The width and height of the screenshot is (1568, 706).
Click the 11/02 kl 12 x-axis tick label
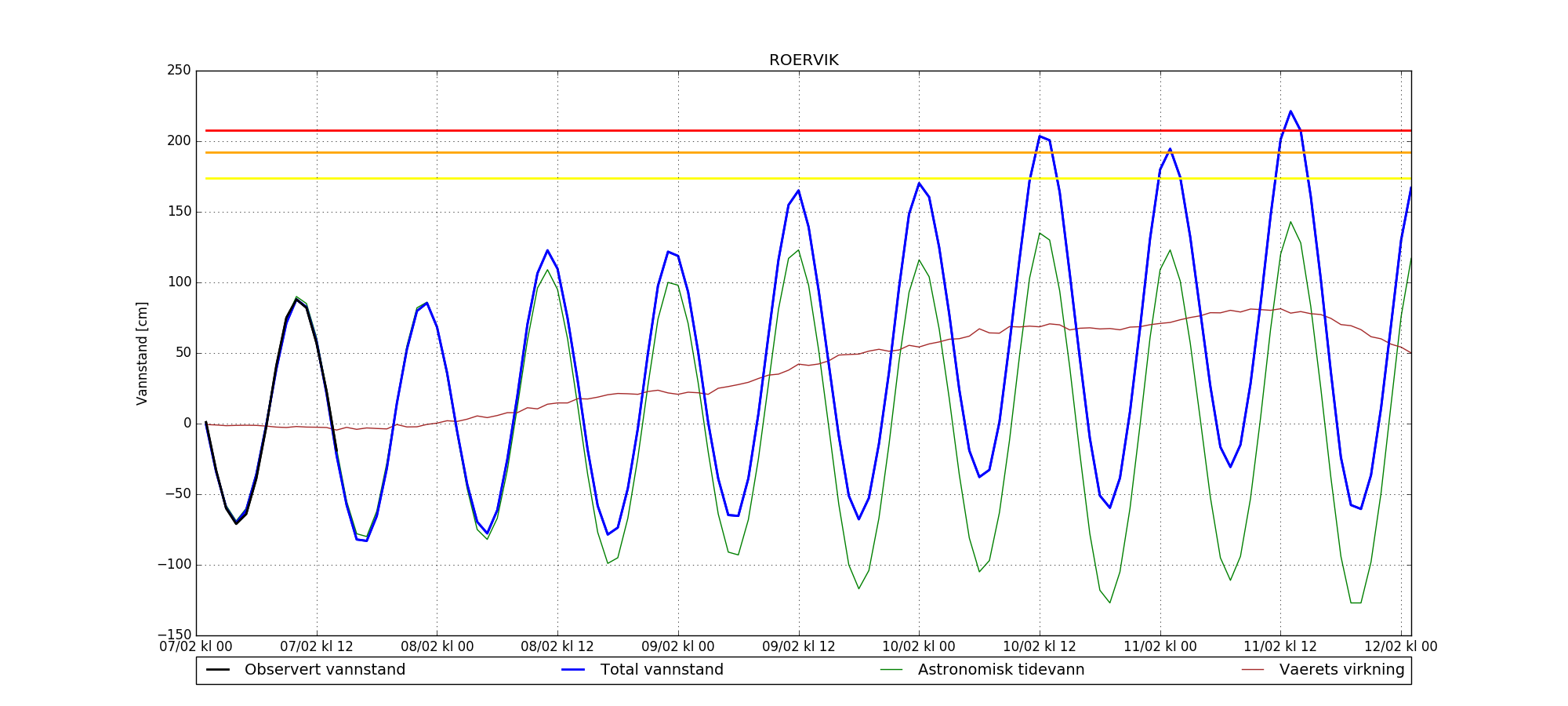coord(1280,647)
